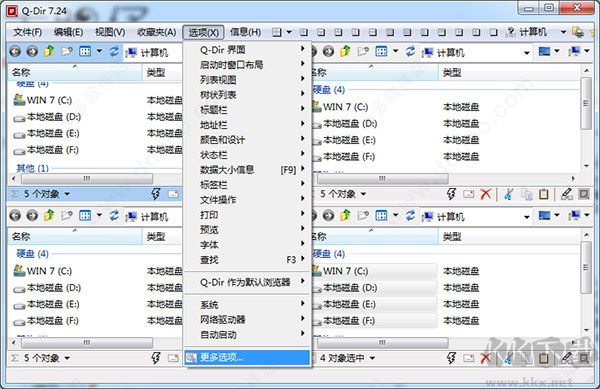600x389 pixels.
Task: Open 数据大小信息 submenu
Action: (248, 170)
